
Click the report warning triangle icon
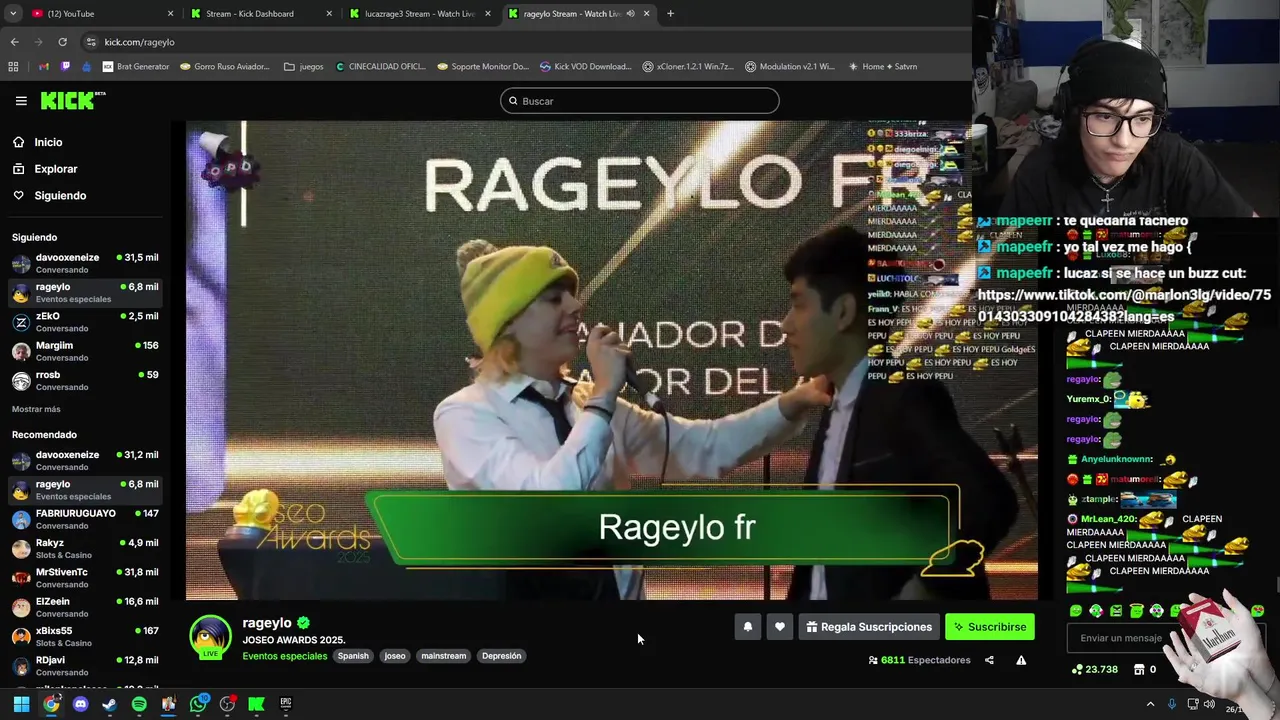tap(1021, 660)
